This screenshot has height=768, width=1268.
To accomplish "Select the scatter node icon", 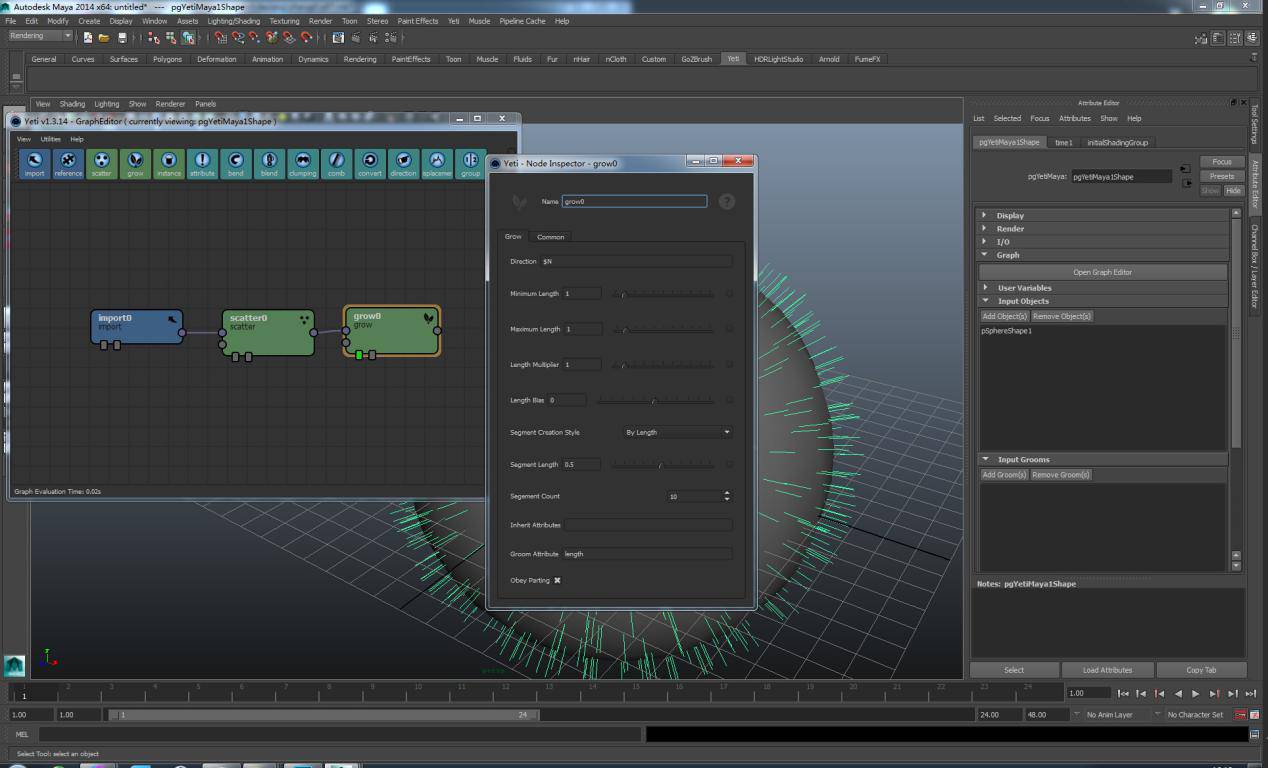I will click(x=102, y=162).
